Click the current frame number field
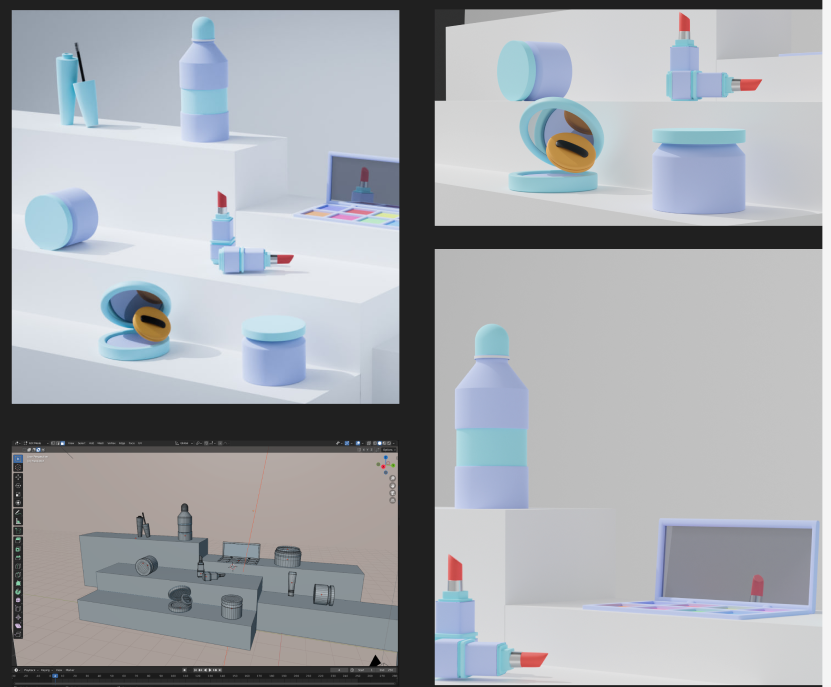The height and width of the screenshot is (687, 831). pyautogui.click(x=339, y=670)
